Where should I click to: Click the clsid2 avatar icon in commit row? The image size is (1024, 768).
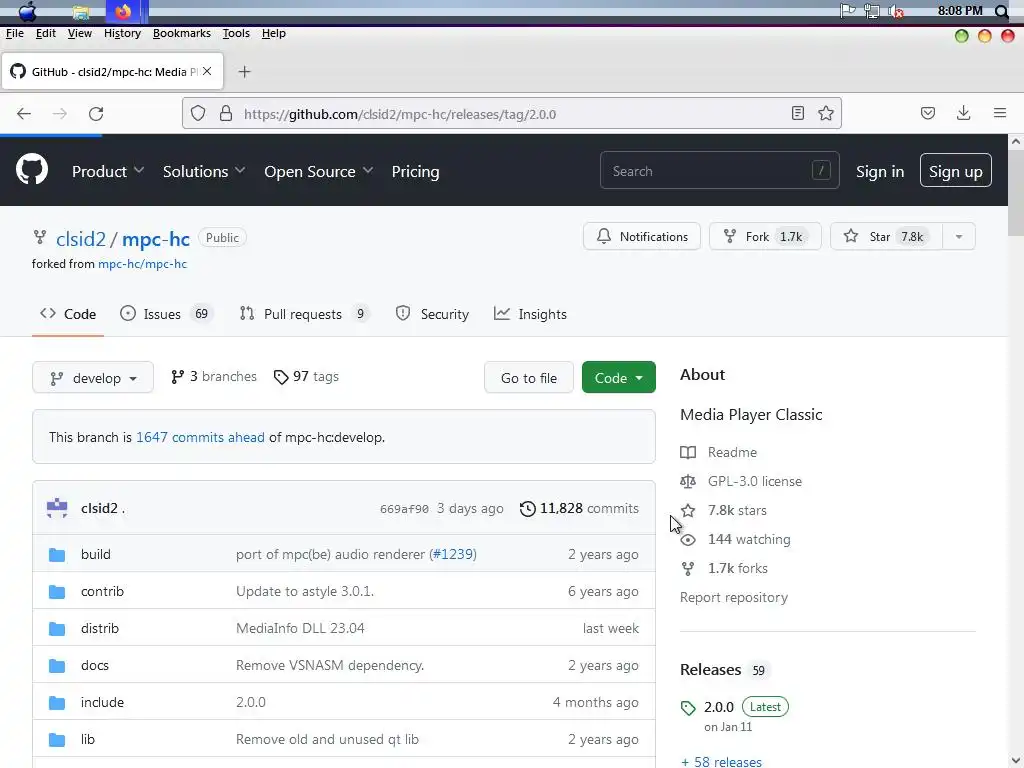click(x=57, y=508)
